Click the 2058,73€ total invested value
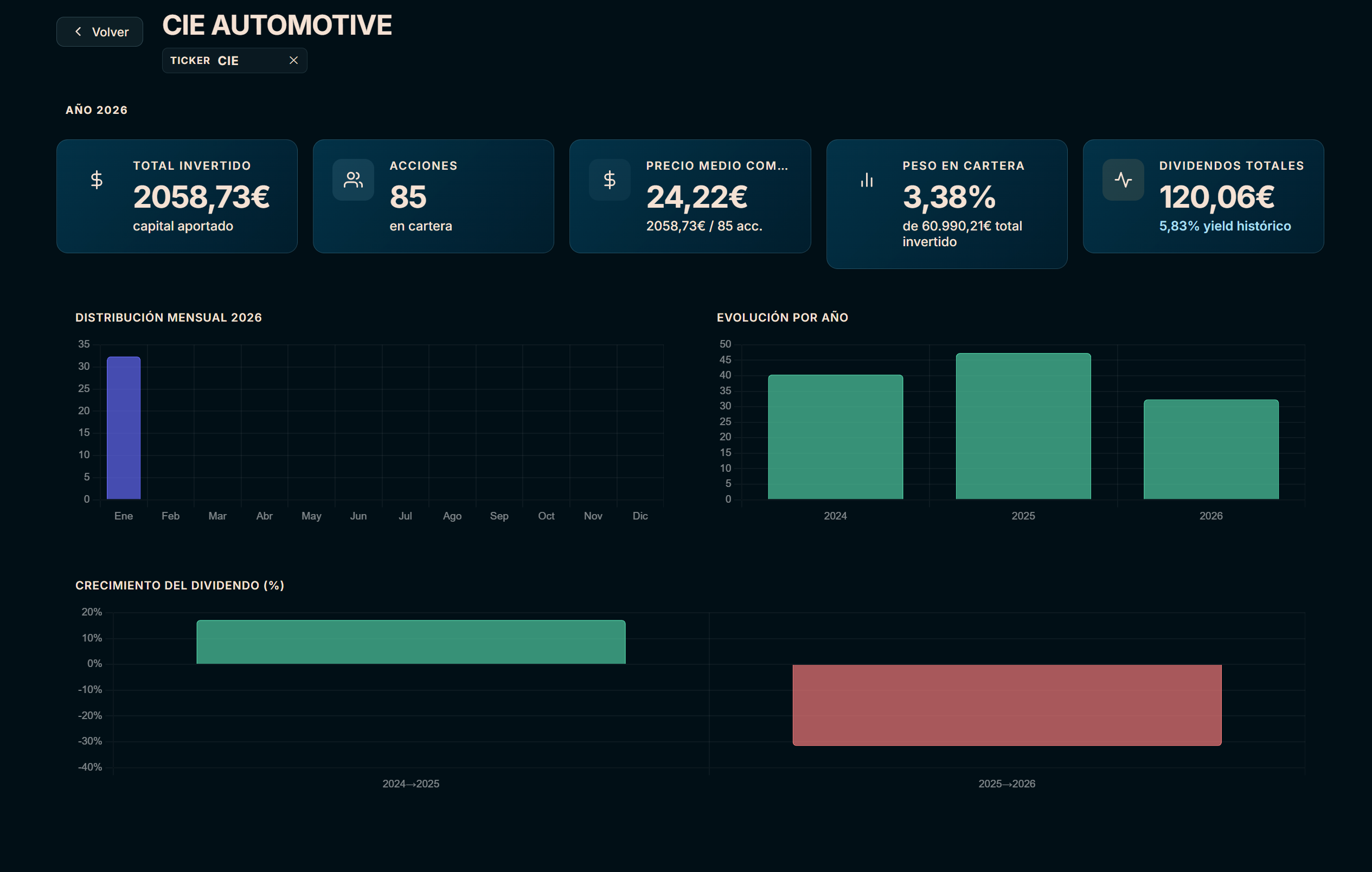The height and width of the screenshot is (872, 1372). click(x=201, y=197)
